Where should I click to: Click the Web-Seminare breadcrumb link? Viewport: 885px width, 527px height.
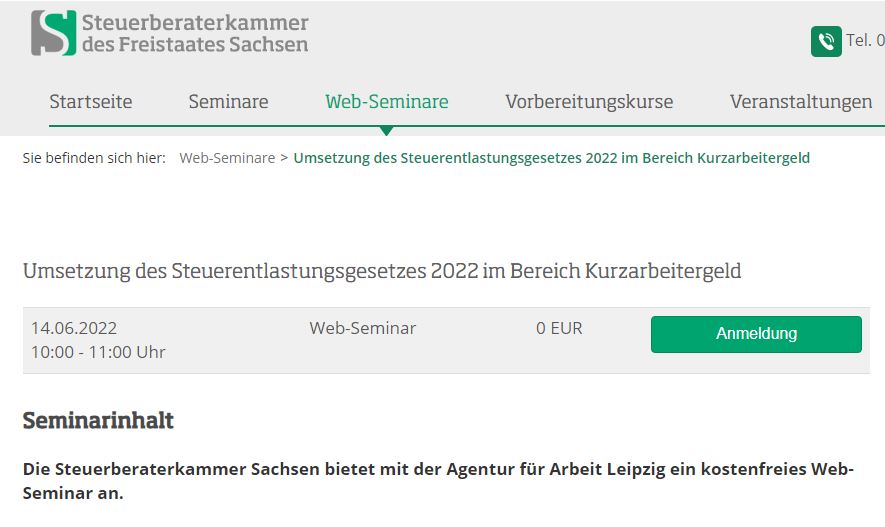(227, 158)
